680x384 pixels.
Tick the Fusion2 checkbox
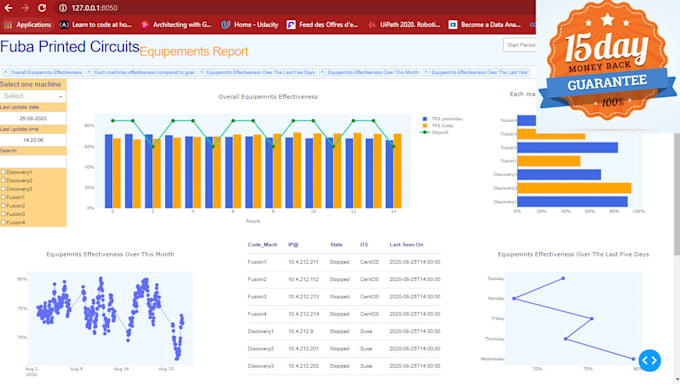tap(3, 205)
